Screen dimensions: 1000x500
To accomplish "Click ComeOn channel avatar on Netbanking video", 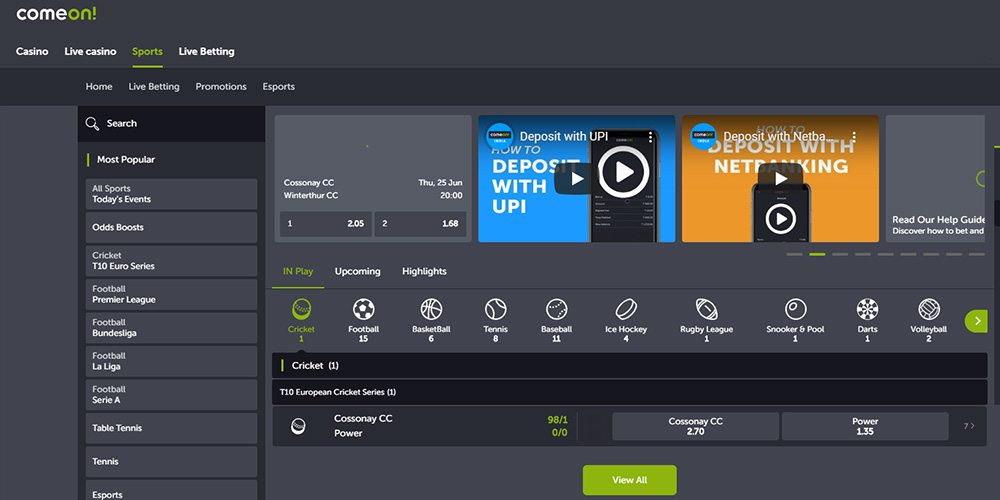I will pos(703,136).
